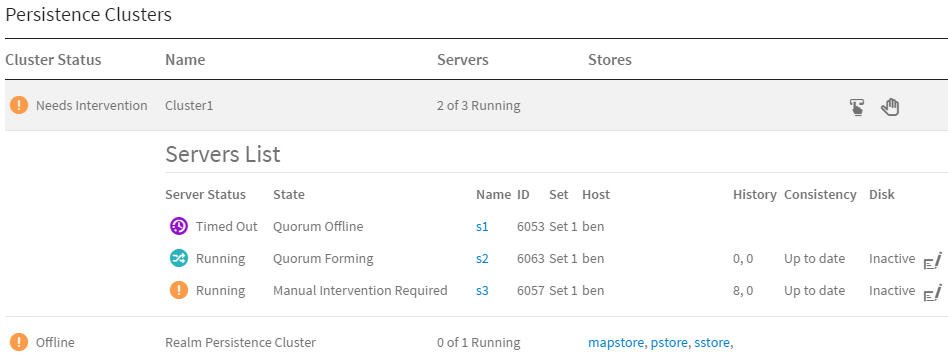
Task: Open the mapstore store link
Action: pos(616,343)
